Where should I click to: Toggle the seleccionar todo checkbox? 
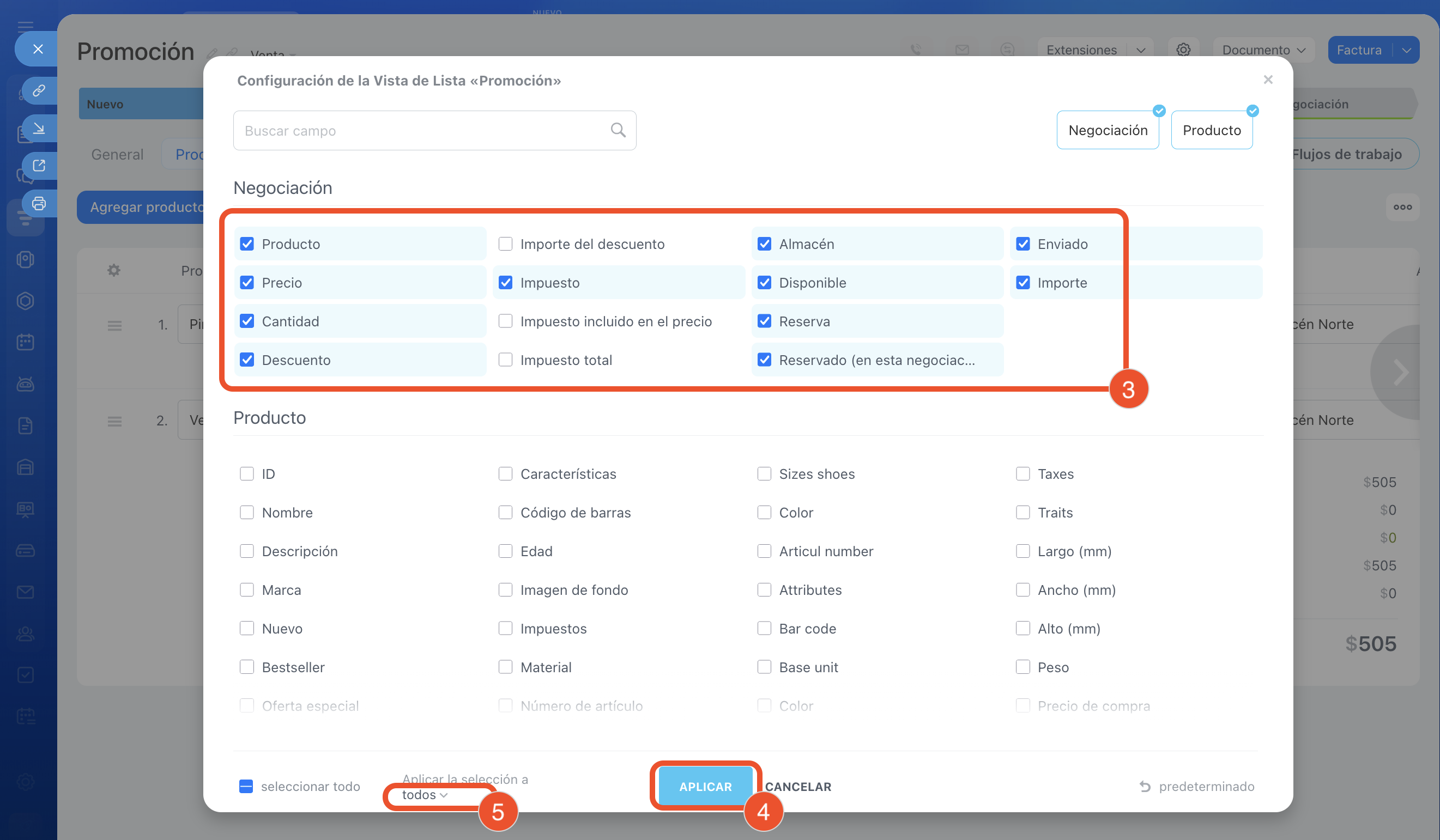[246, 786]
